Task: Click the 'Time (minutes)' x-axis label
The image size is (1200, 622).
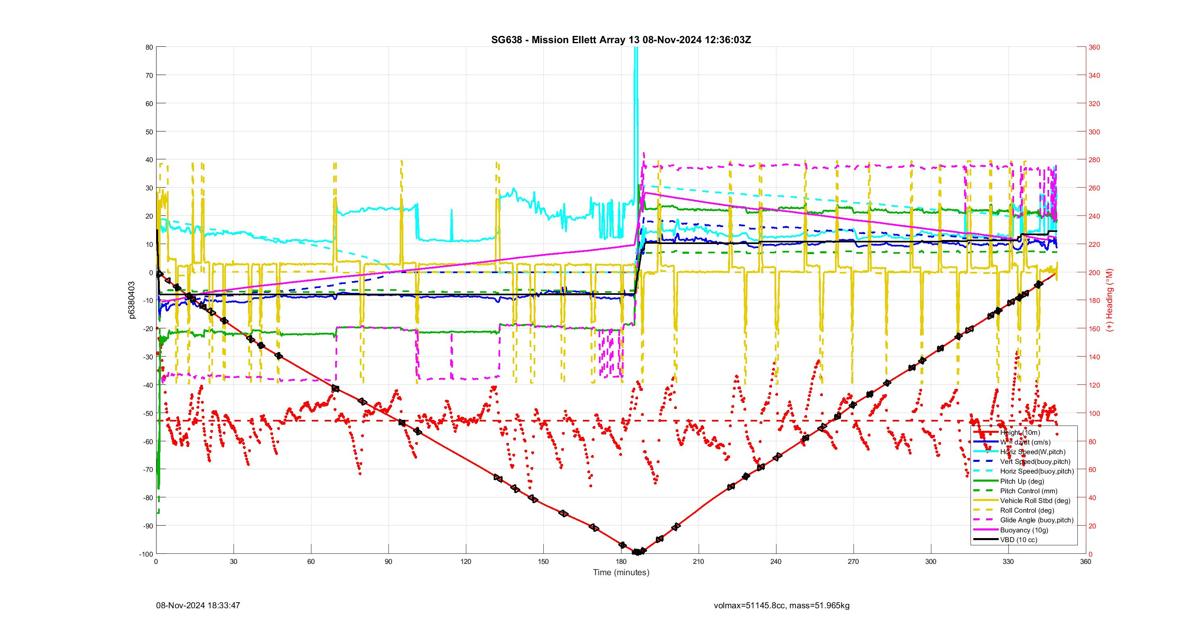Action: (620, 573)
